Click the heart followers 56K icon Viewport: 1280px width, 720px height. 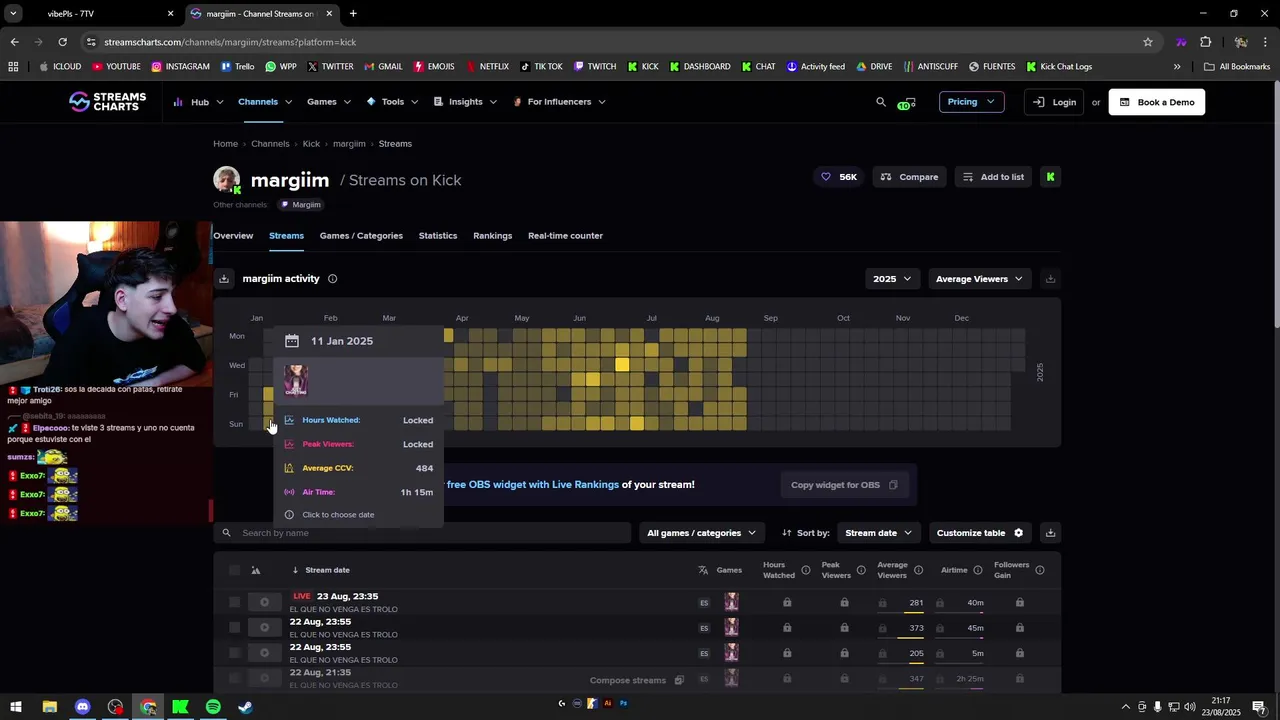point(826,176)
